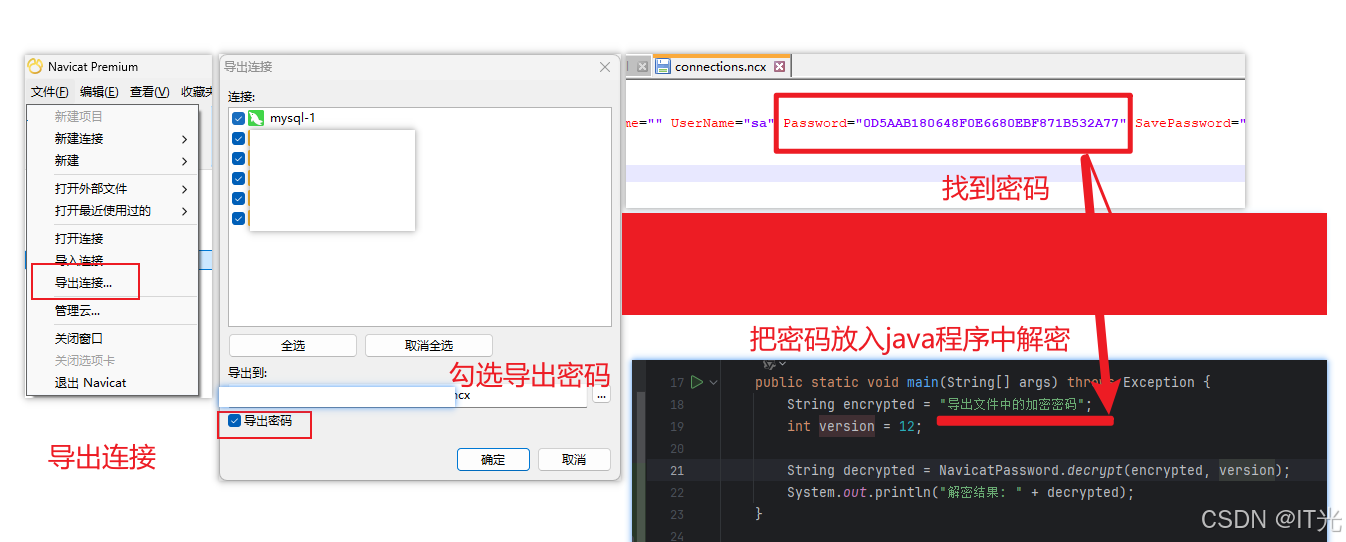Confirm export with the 确定 button
1346x542 pixels.
tap(493, 460)
